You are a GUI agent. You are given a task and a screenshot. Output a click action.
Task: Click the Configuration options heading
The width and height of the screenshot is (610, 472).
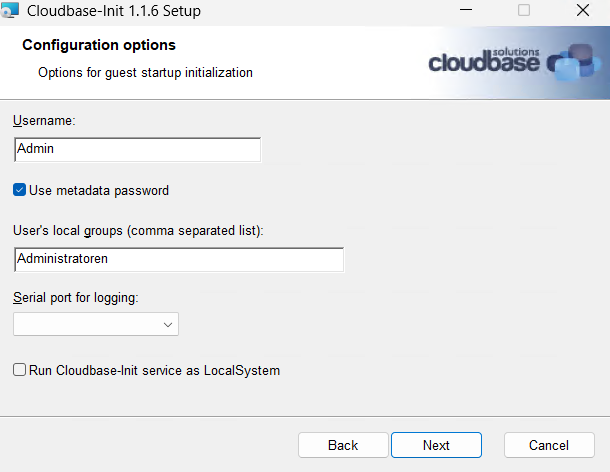pyautogui.click(x=99, y=45)
